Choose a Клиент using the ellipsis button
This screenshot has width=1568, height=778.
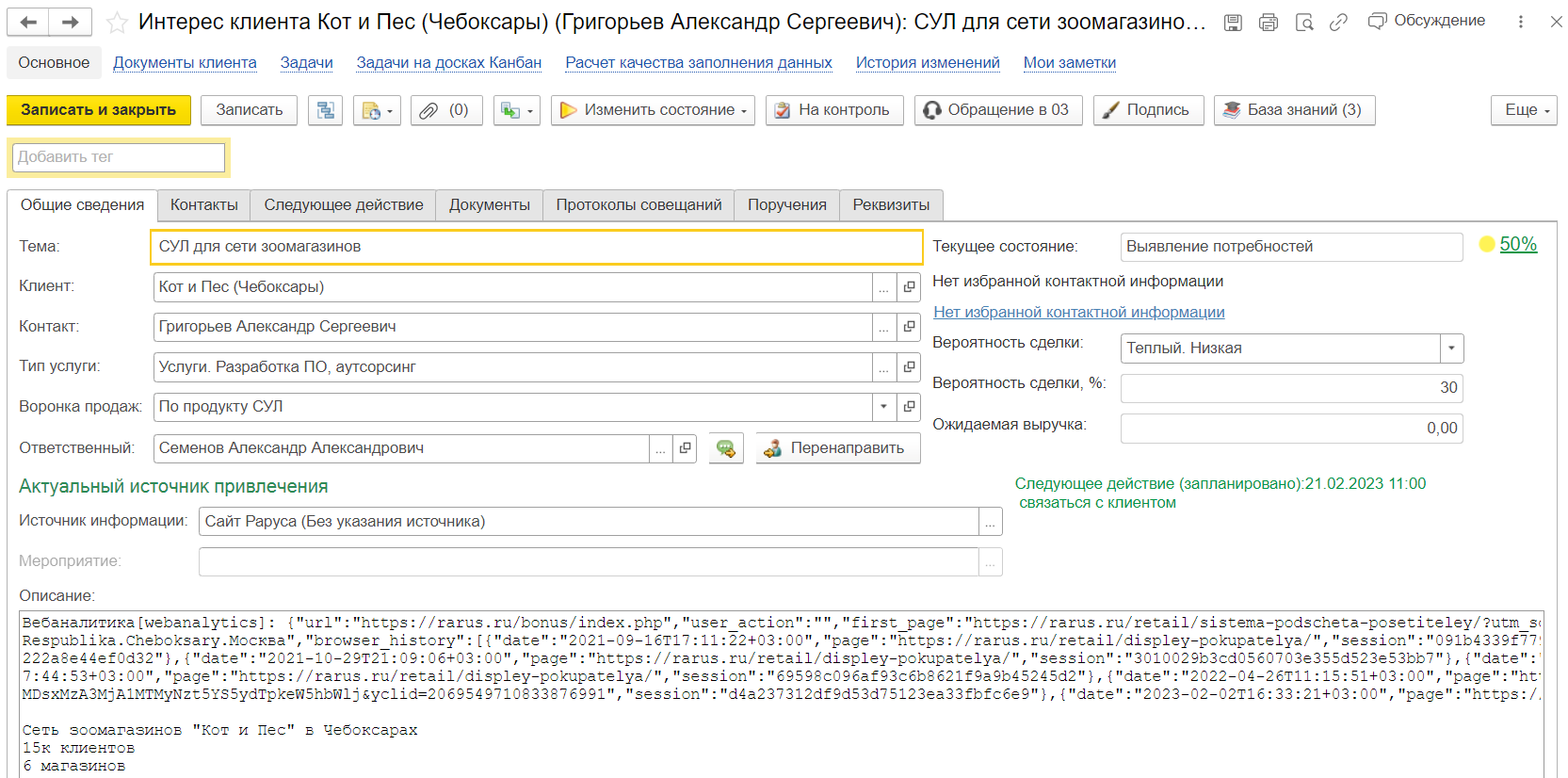coord(883,287)
